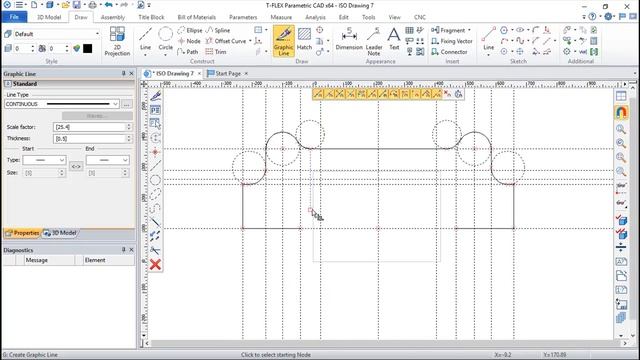The width and height of the screenshot is (640, 360).
Task: Click the 2D Projection tool
Action: 117,41
